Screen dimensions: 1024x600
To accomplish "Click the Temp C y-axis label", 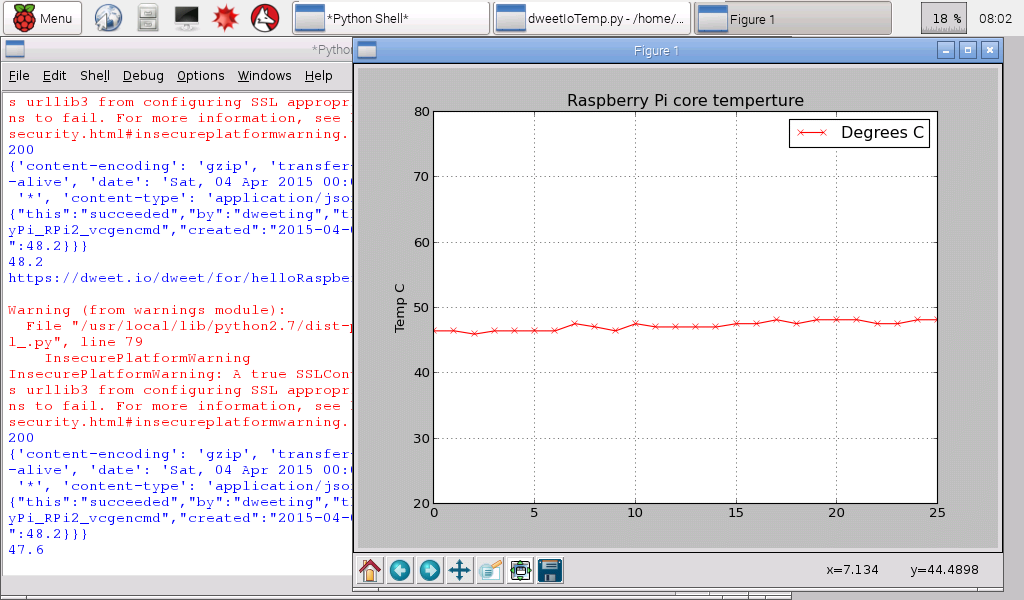I will pyautogui.click(x=400, y=308).
